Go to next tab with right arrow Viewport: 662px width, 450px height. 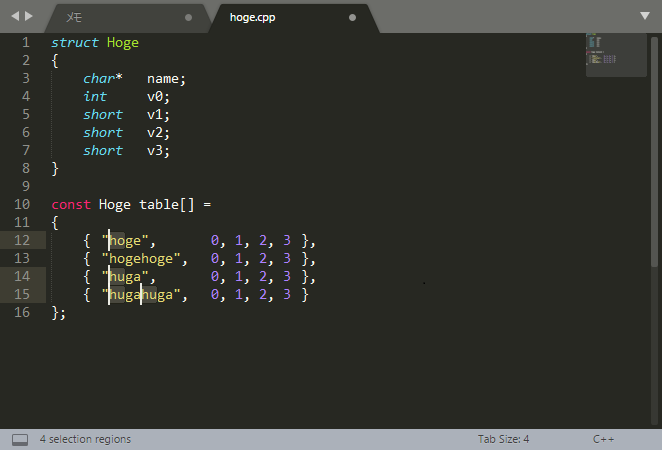click(x=29, y=16)
